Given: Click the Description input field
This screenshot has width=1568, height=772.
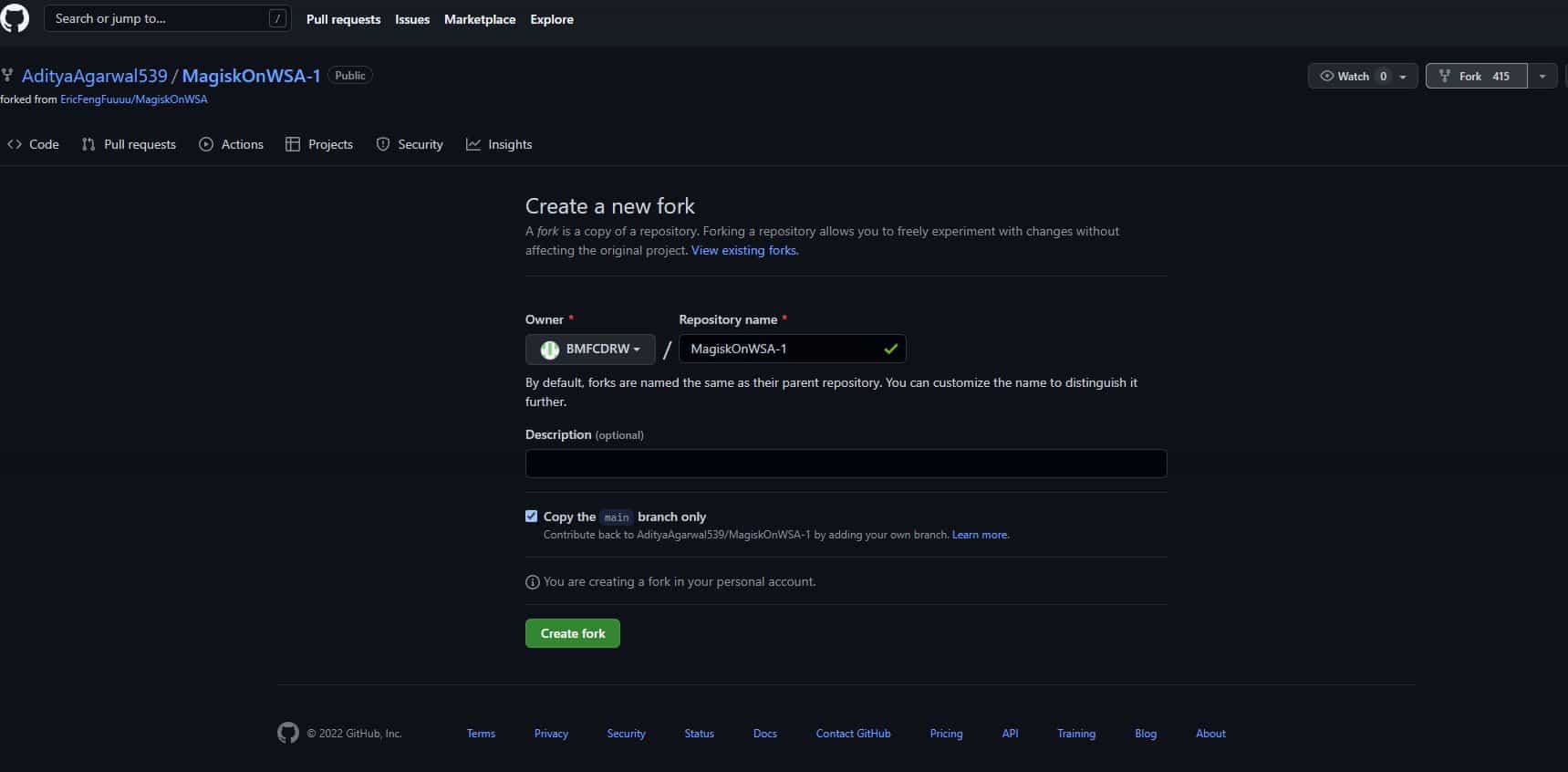Looking at the screenshot, I should (846, 464).
